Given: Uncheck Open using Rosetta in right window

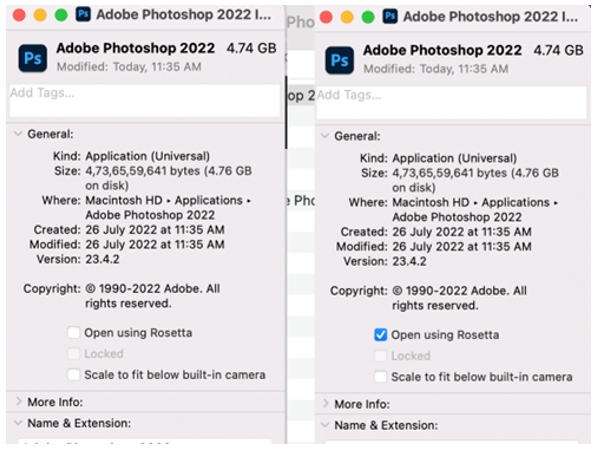Looking at the screenshot, I should point(380,335).
